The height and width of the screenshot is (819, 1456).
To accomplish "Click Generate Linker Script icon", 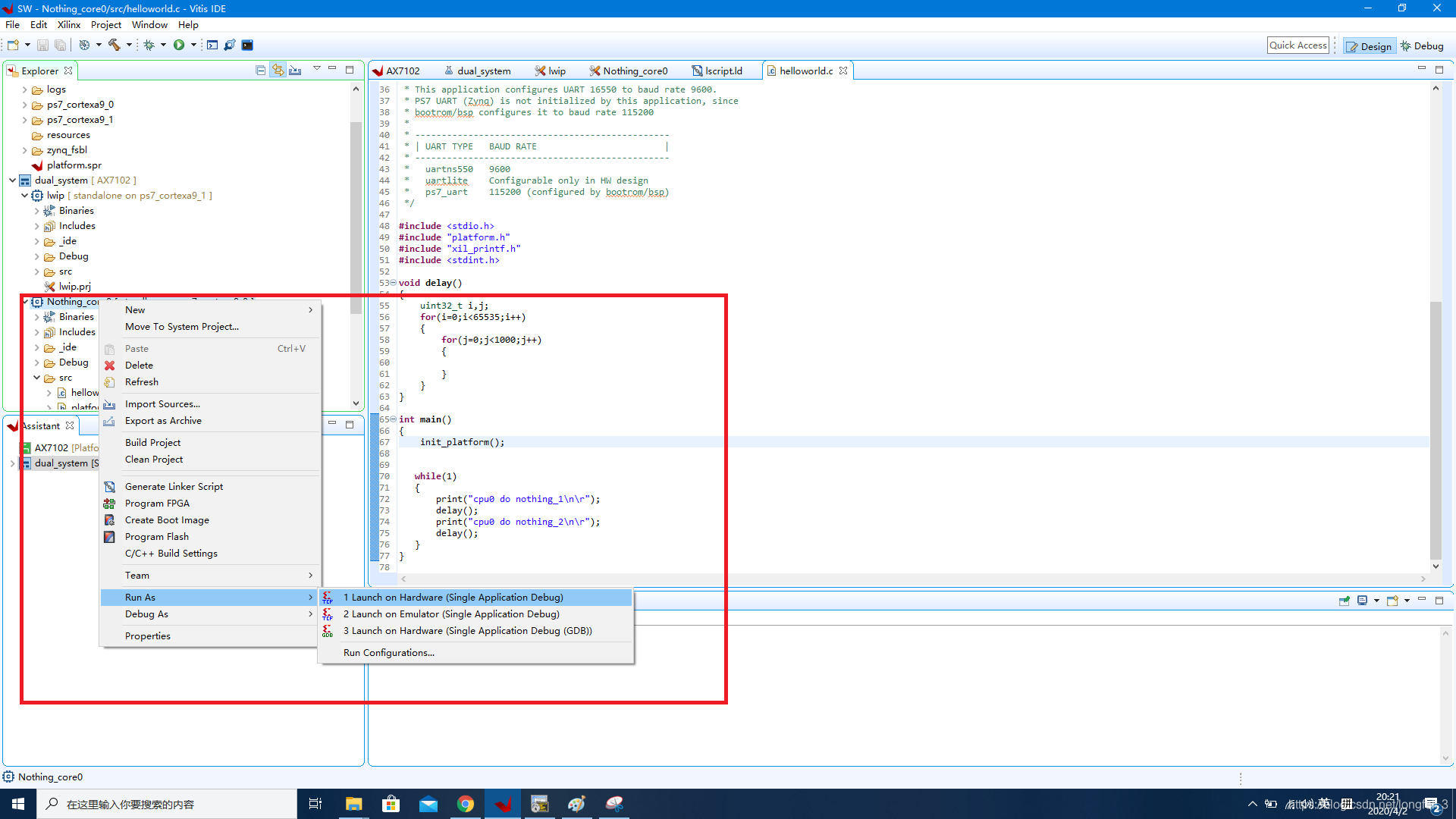I will click(110, 487).
